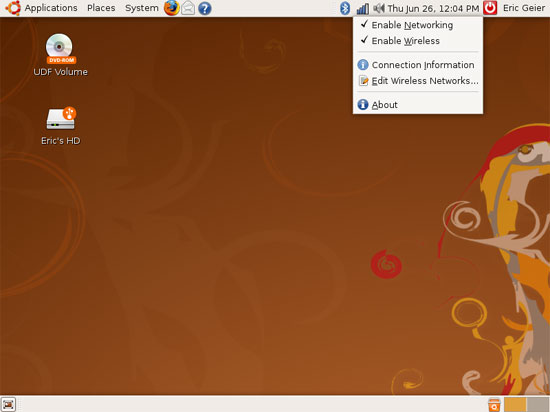
Task: Launch the Firefox browser icon
Action: pos(172,8)
